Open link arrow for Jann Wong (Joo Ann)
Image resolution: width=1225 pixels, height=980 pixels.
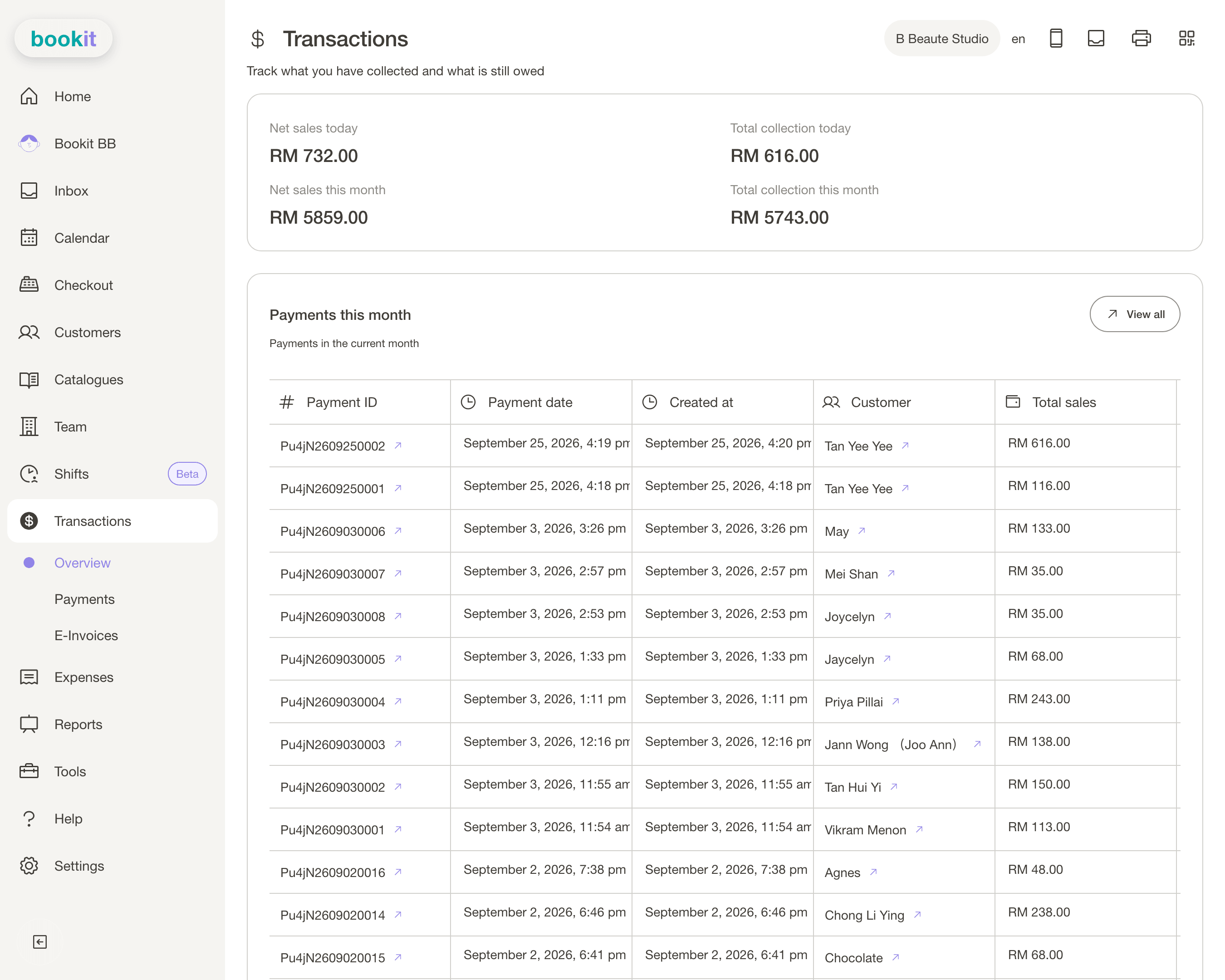[977, 744]
